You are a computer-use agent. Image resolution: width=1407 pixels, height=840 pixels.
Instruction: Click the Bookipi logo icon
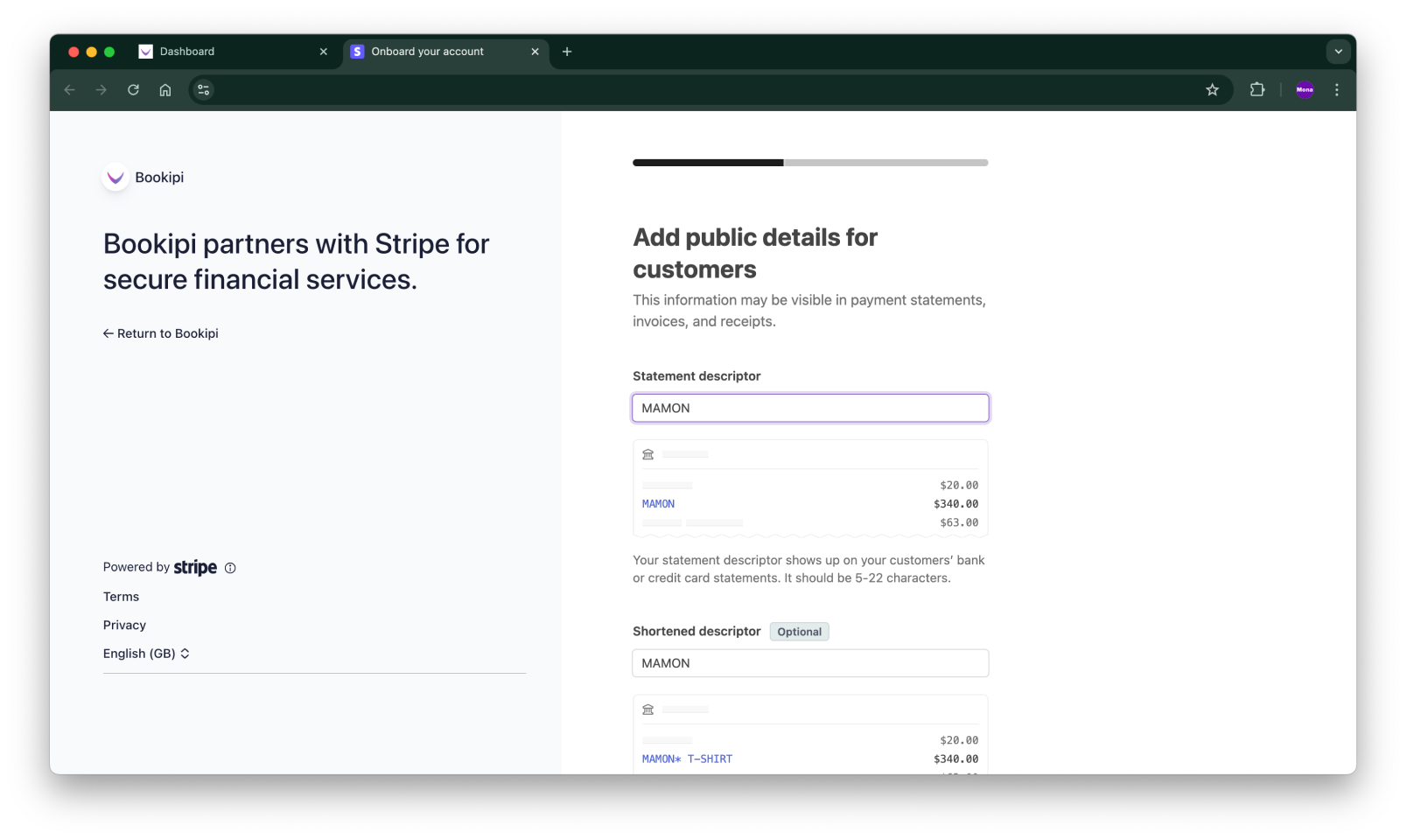(x=115, y=177)
